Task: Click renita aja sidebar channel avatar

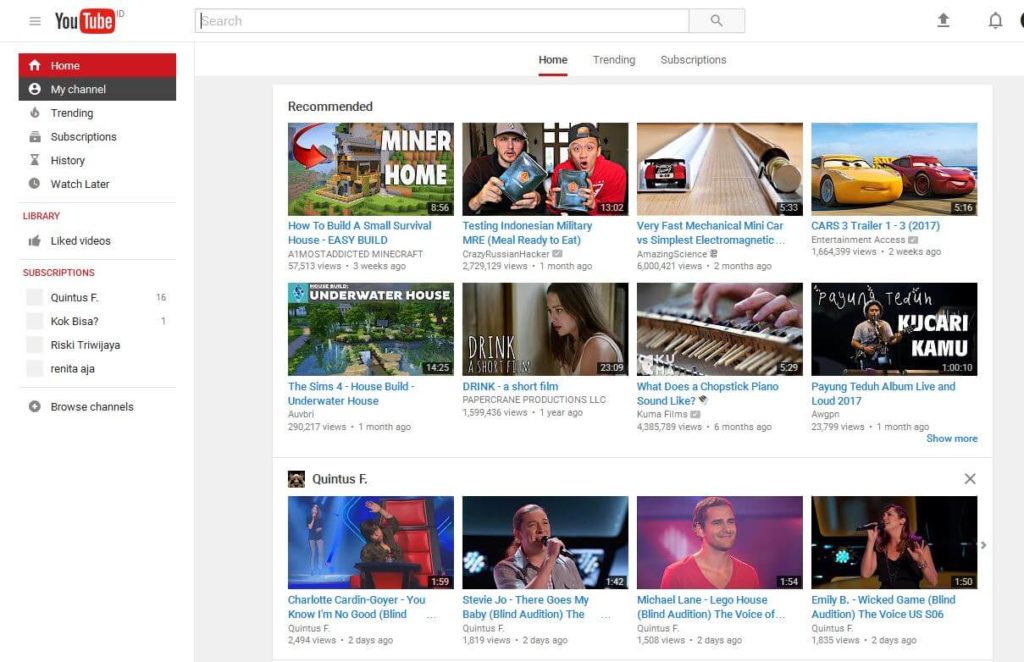Action: pos(35,368)
